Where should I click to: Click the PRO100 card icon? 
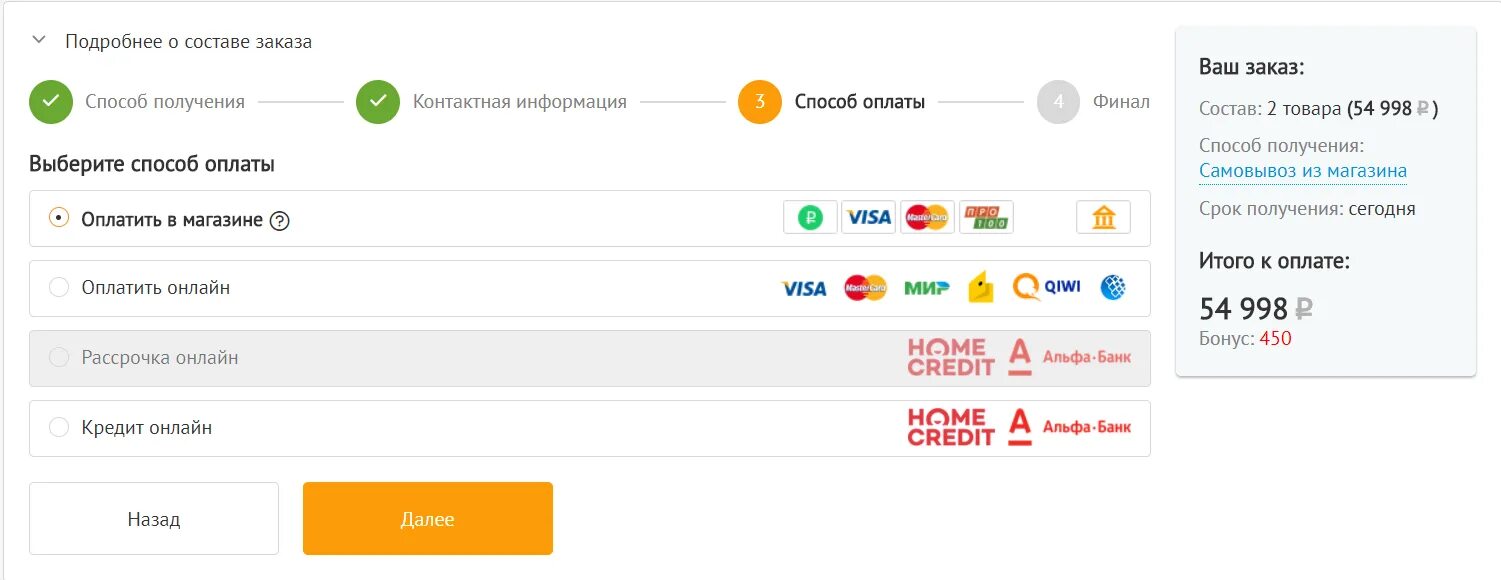pyautogui.click(x=986, y=217)
